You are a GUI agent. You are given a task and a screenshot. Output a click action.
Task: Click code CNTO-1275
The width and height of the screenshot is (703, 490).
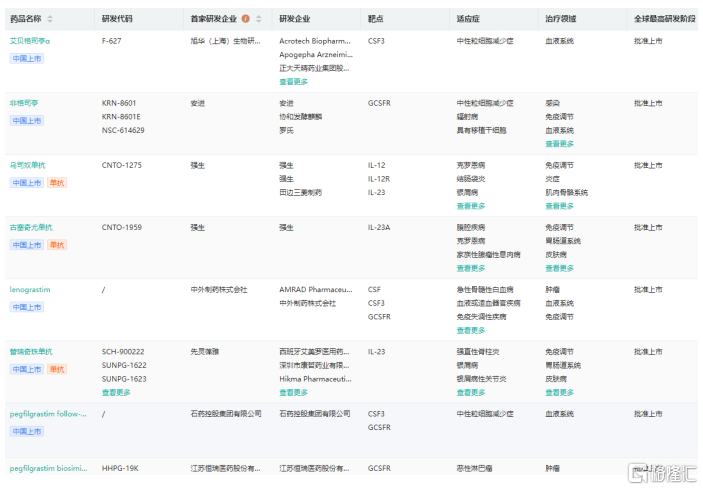pyautogui.click(x=122, y=165)
